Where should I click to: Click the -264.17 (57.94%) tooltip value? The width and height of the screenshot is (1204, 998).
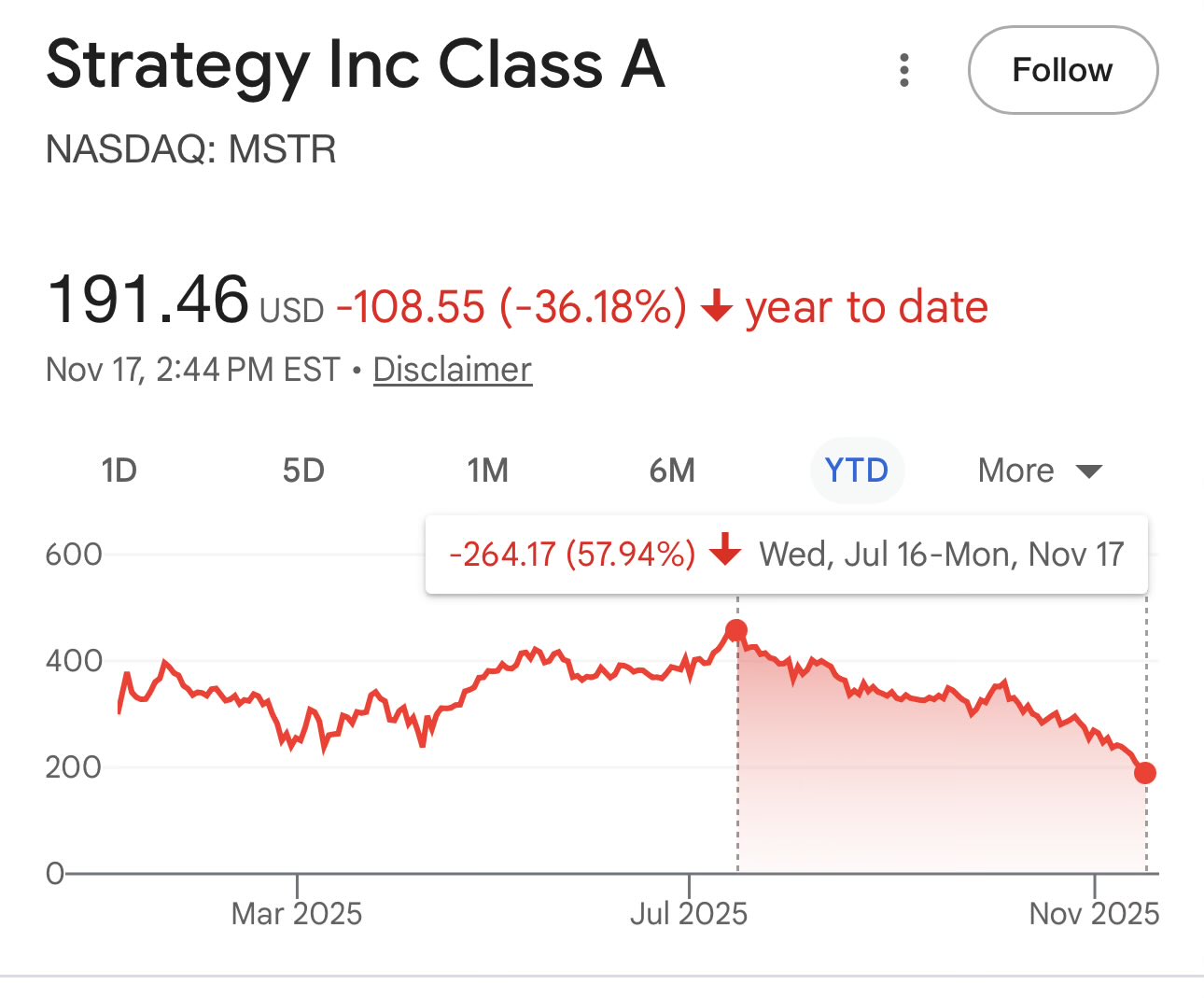pos(572,555)
